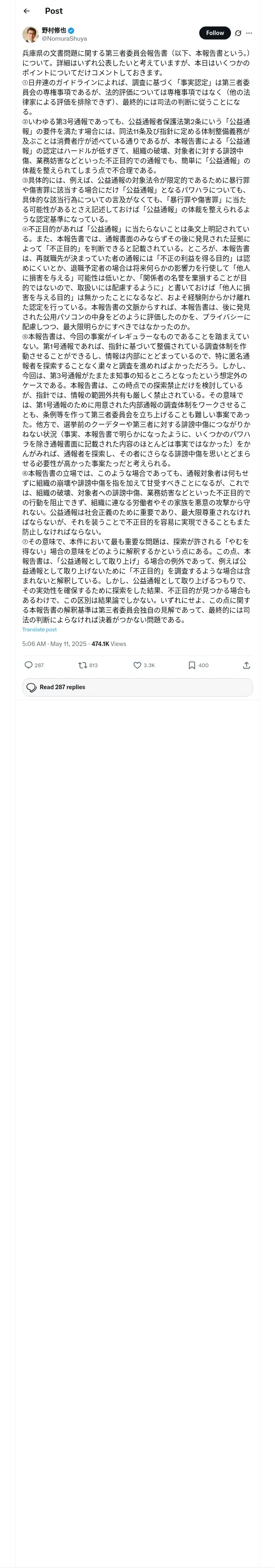Reply to the post via comment icon
The width and height of the screenshot is (275, 1568).
(28, 665)
